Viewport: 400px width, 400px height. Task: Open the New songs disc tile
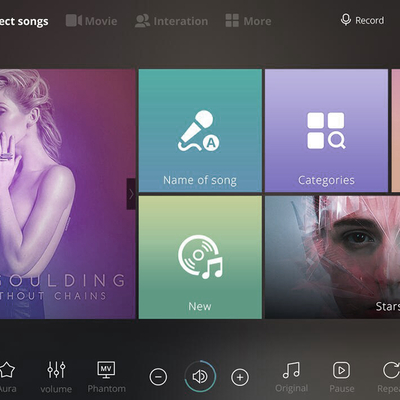click(x=200, y=257)
